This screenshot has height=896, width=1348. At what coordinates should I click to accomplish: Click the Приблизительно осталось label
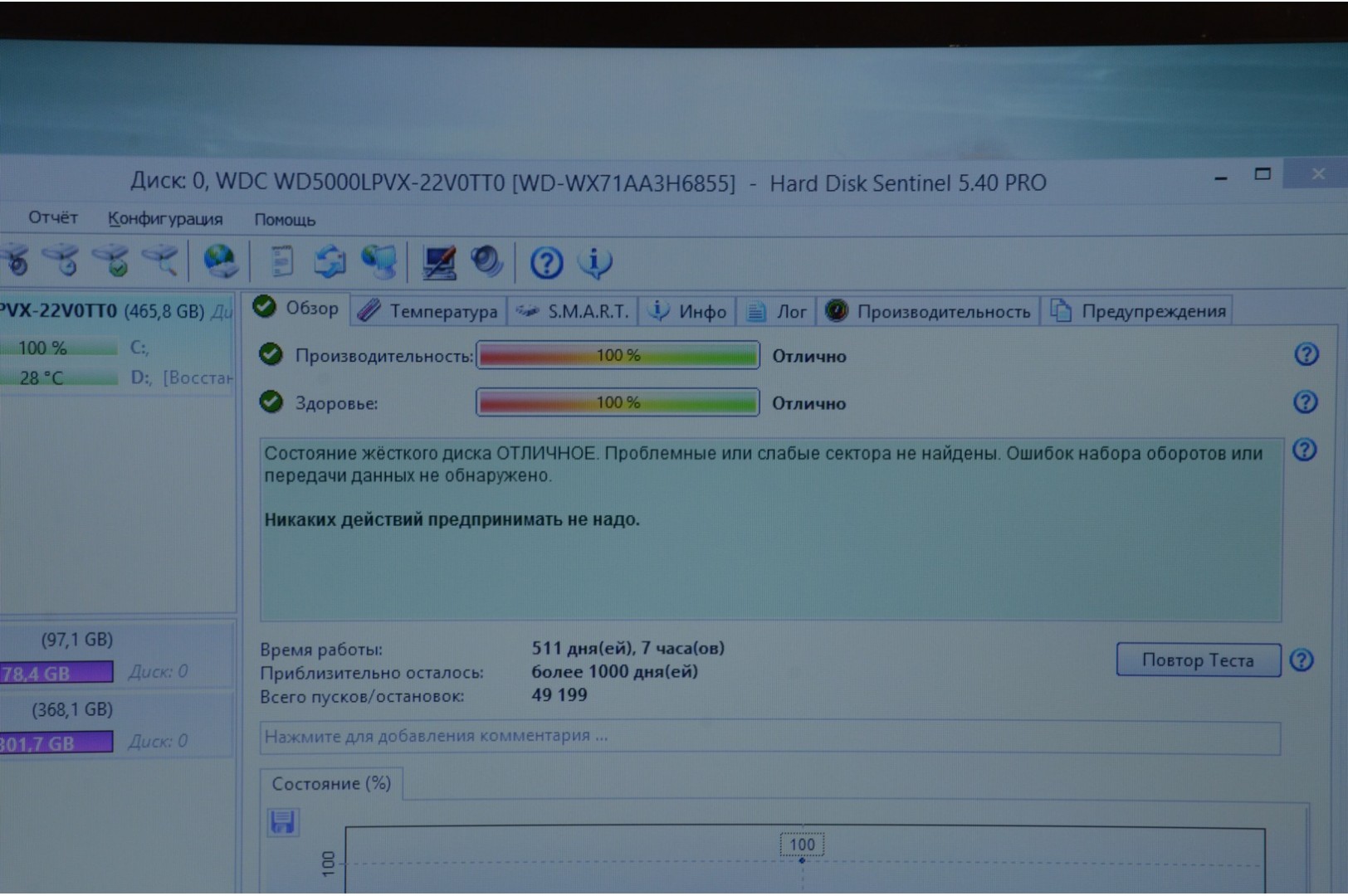(371, 673)
